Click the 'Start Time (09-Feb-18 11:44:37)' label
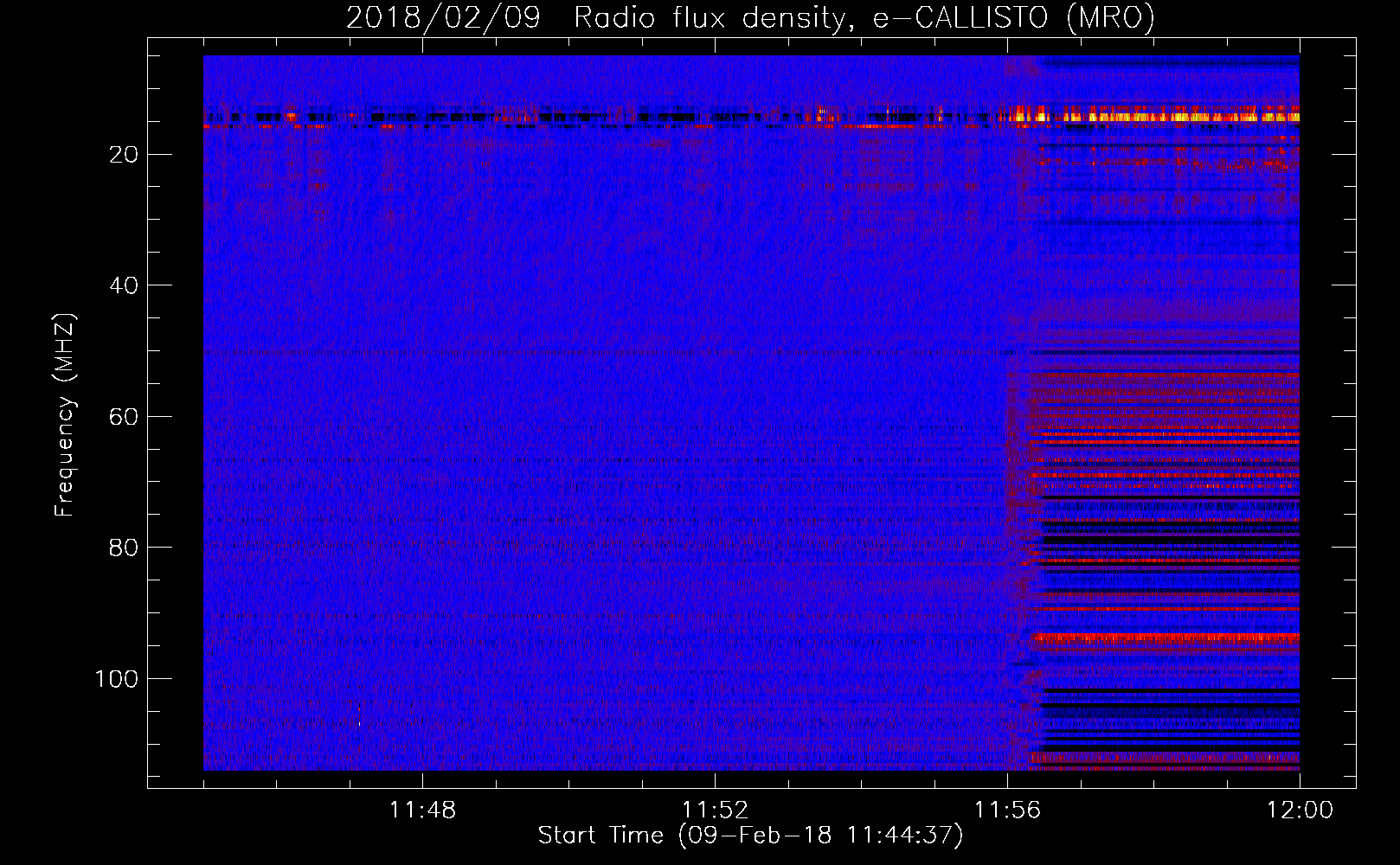Image resolution: width=1400 pixels, height=865 pixels. (x=750, y=836)
